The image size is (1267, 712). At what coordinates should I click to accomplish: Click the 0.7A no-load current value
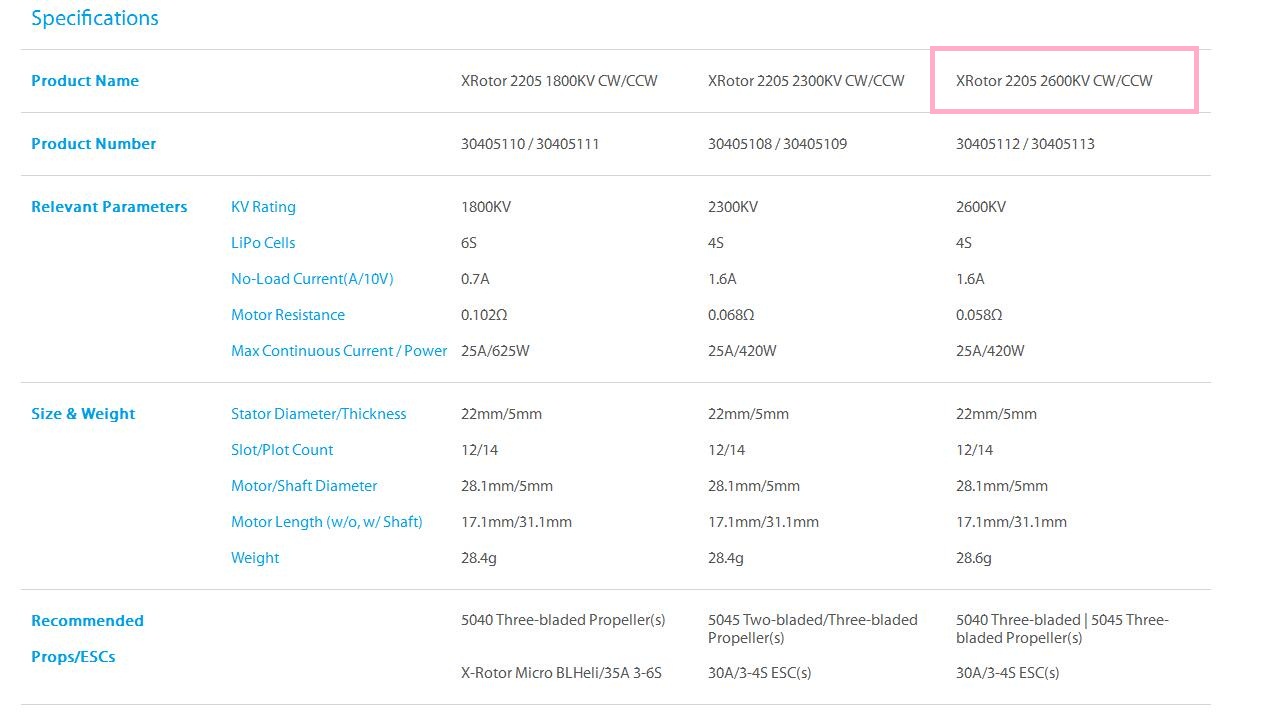tap(475, 279)
